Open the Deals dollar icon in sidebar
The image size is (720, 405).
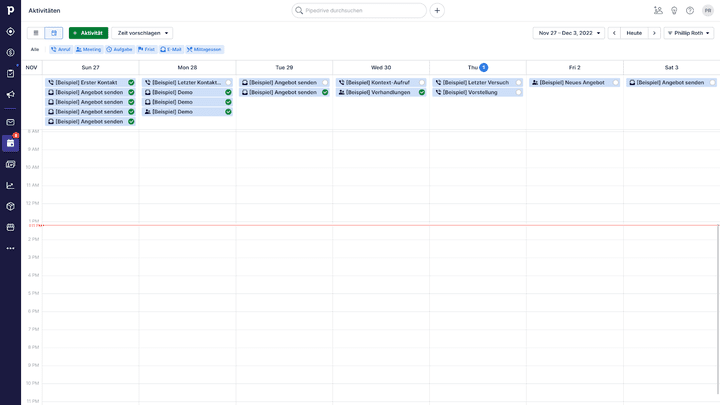[10, 53]
